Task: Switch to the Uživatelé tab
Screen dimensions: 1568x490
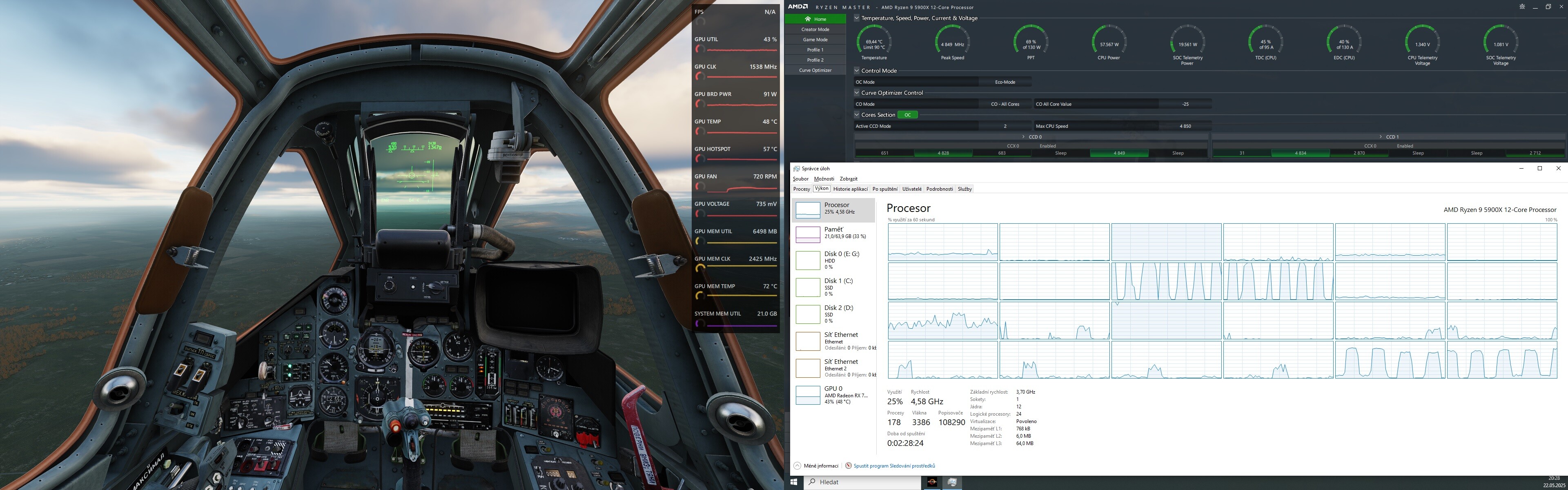Action: (x=912, y=189)
